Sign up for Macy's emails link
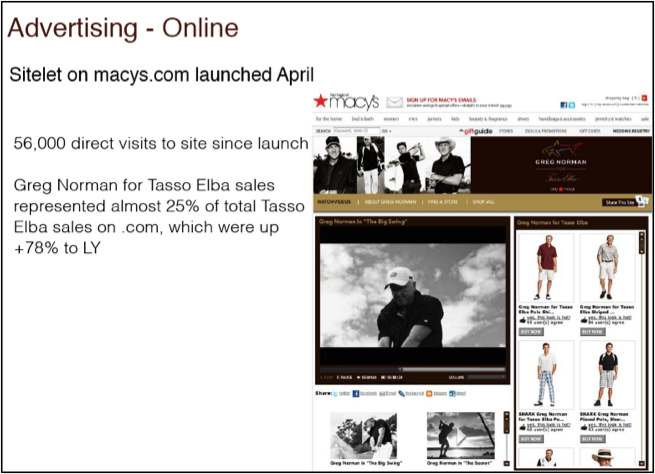This screenshot has height=474, width=655. (441, 100)
